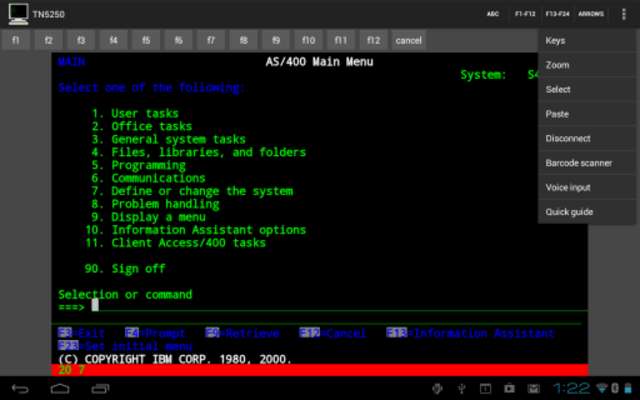Tap the F23=Set initial menu hotspot
Screen dimensions: 640x400
pos(125,347)
